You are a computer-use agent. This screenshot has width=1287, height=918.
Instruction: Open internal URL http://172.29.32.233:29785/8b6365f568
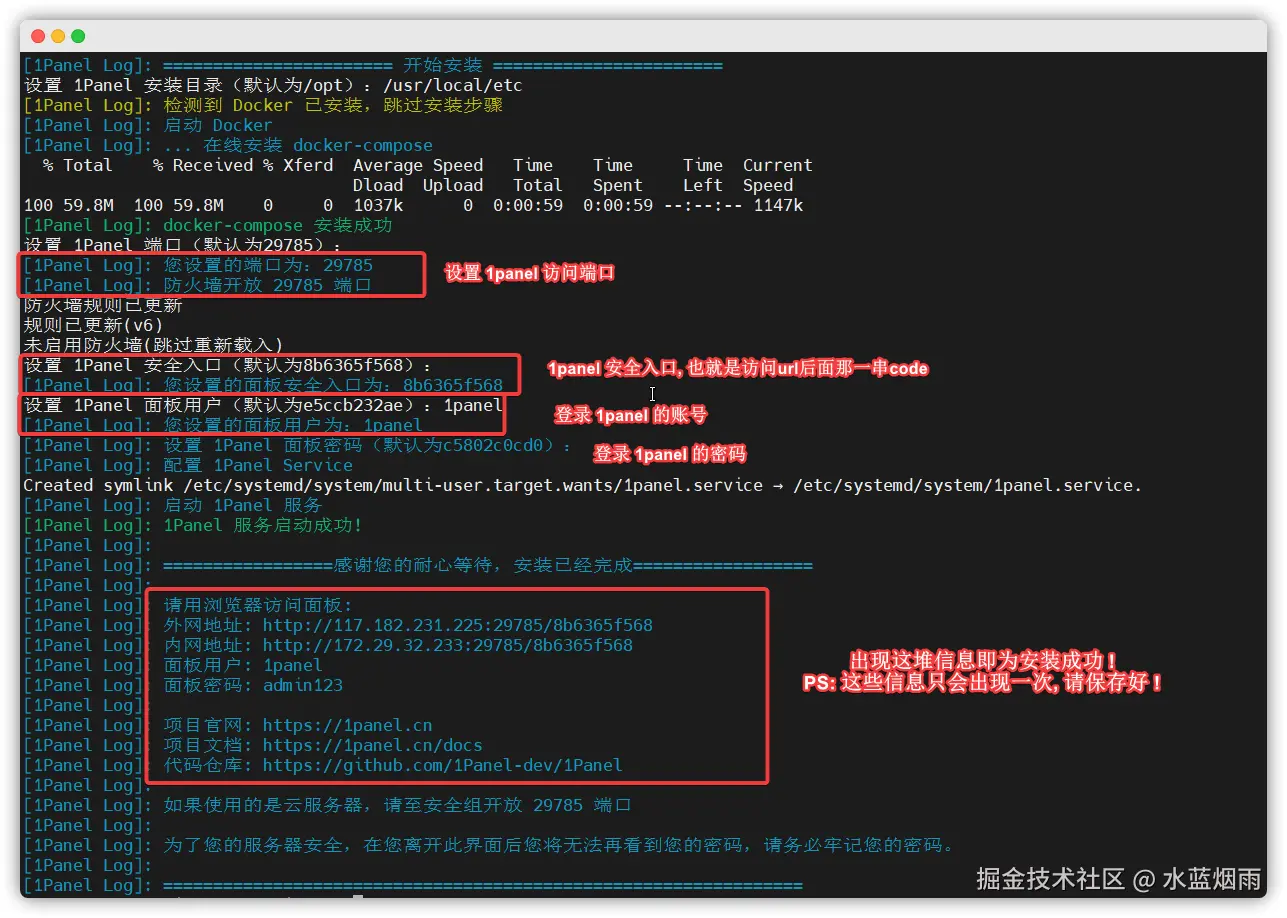click(447, 645)
